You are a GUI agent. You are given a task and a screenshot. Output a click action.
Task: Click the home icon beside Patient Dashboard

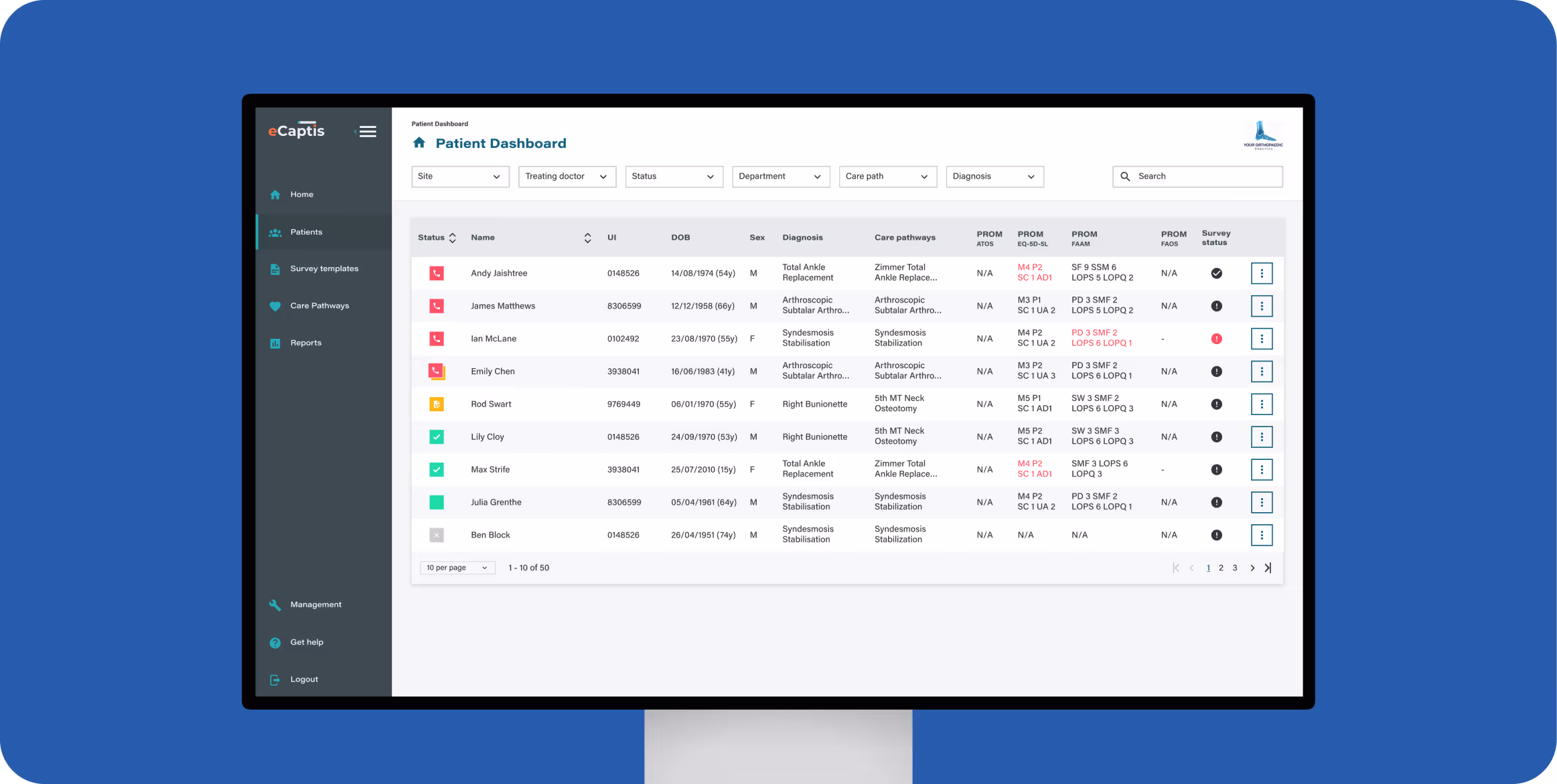pyautogui.click(x=419, y=143)
